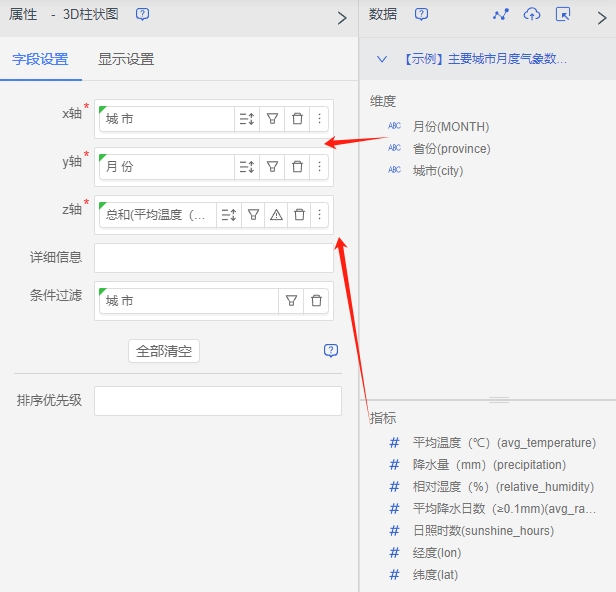
Task: Delete the z轴 平均温度 field
Action: click(299, 215)
